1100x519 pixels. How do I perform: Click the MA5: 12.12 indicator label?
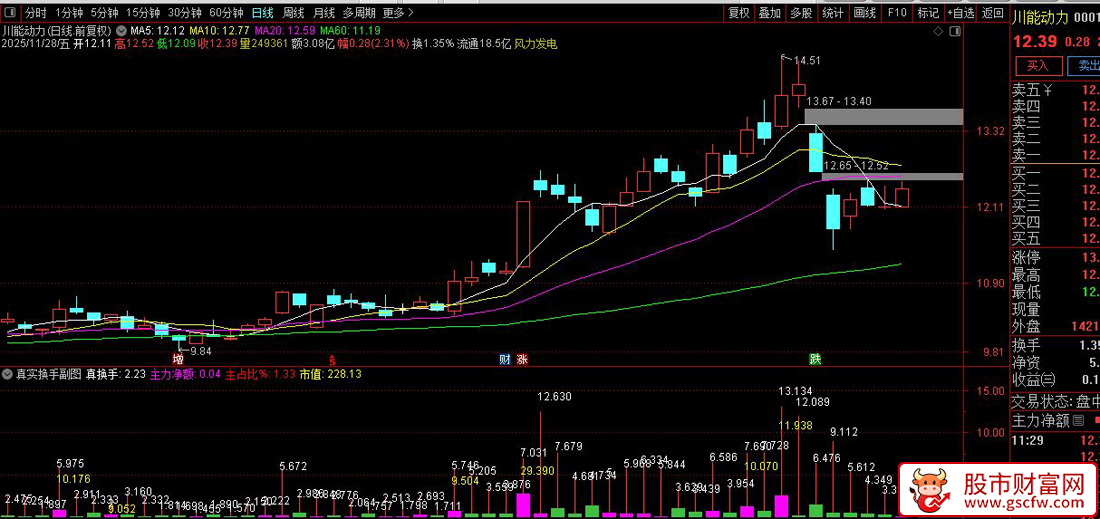[159, 31]
